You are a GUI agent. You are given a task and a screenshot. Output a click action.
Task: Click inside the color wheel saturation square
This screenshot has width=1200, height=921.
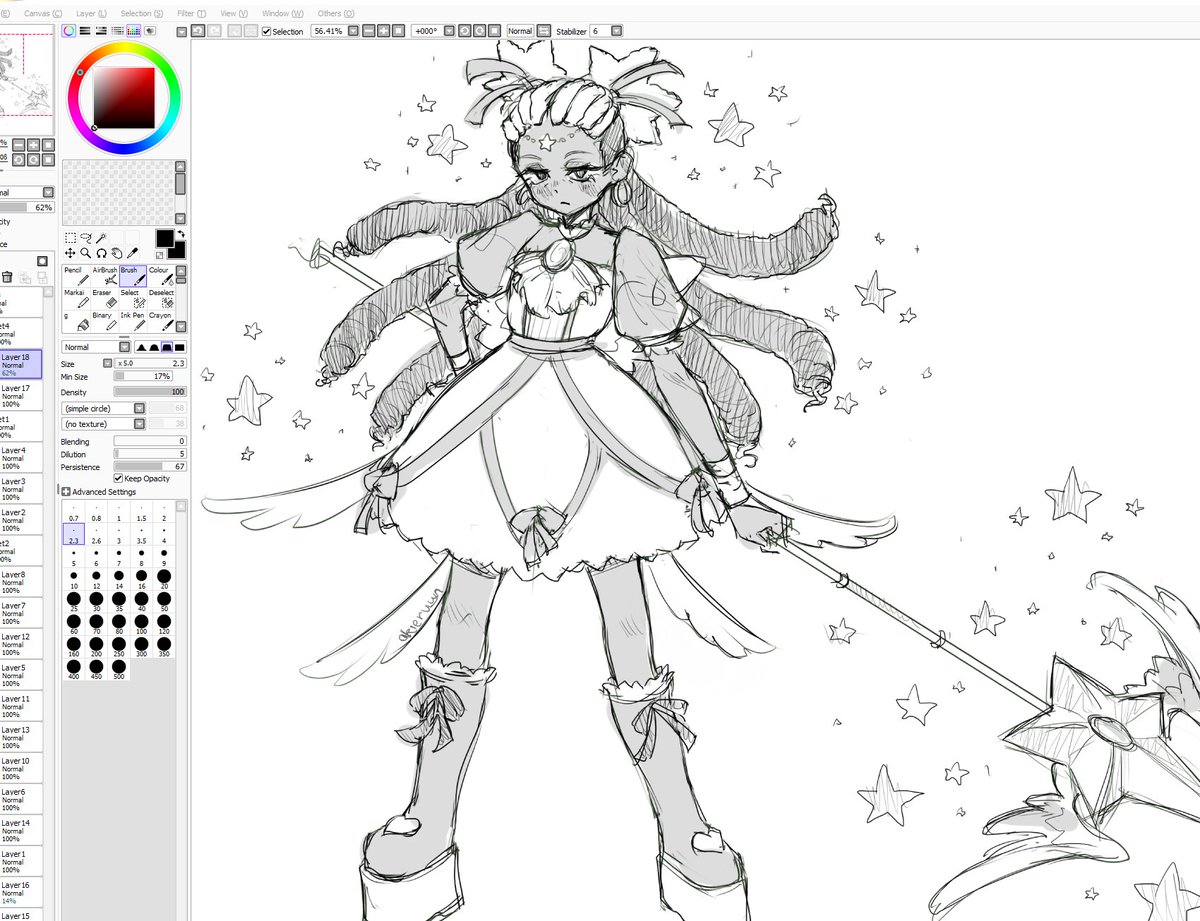[124, 97]
